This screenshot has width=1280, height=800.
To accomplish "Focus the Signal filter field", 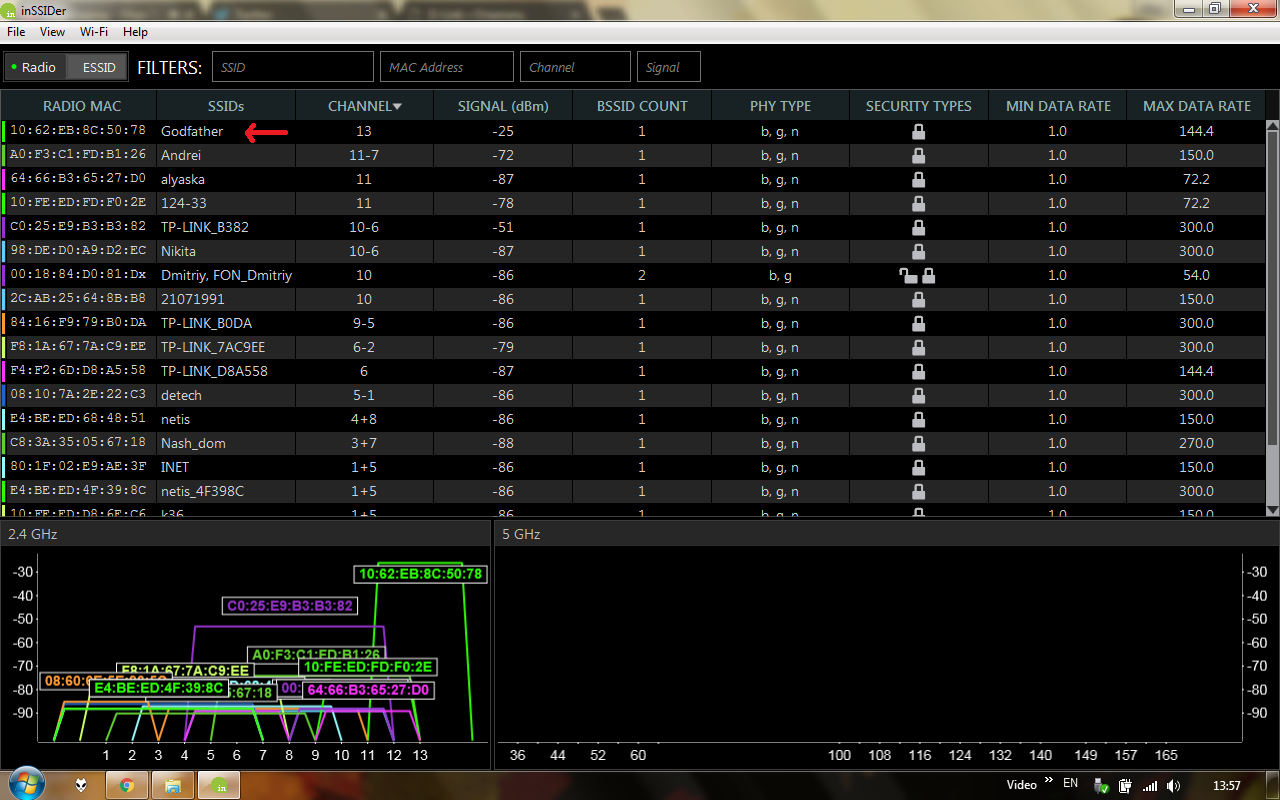I will click(x=669, y=67).
